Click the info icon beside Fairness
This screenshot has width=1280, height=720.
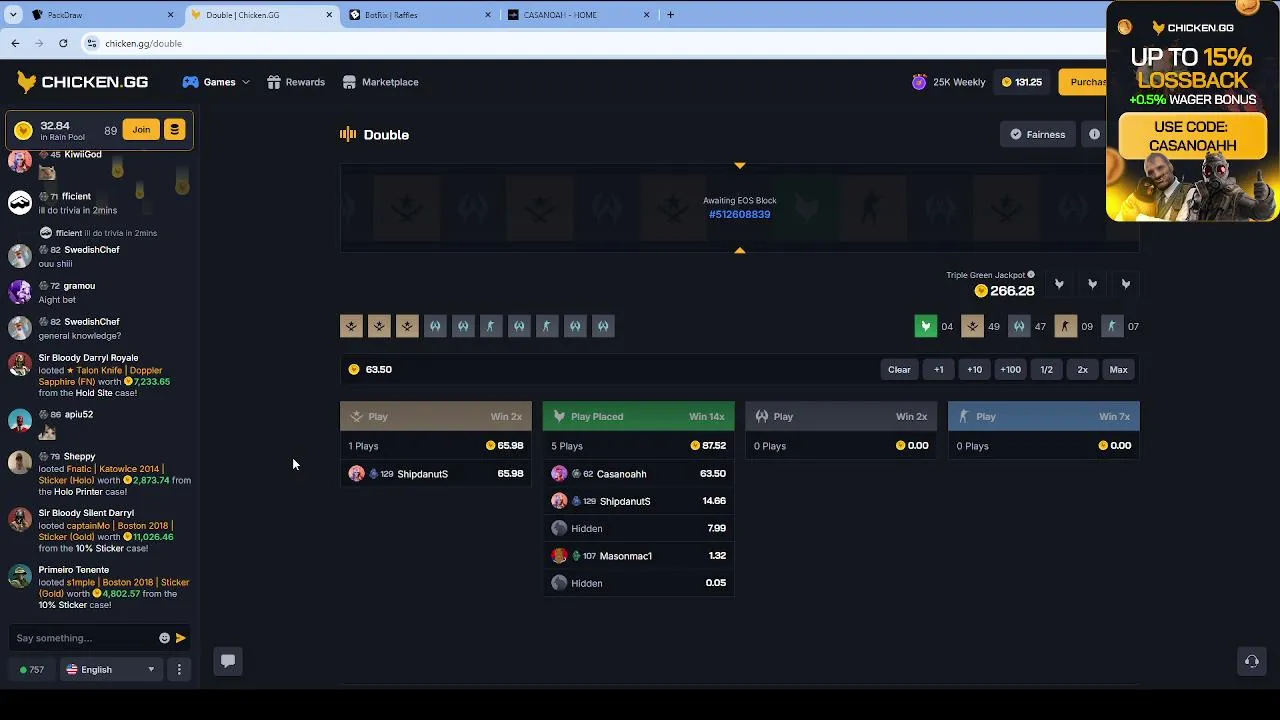click(1094, 134)
